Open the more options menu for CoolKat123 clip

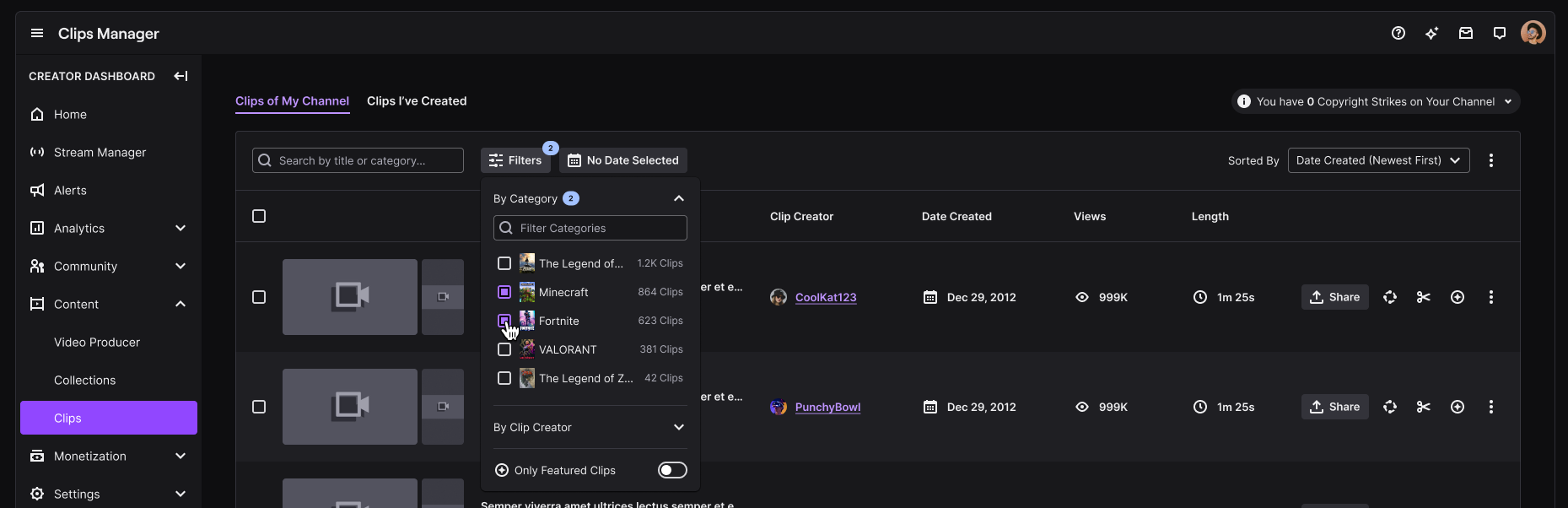tap(1490, 297)
